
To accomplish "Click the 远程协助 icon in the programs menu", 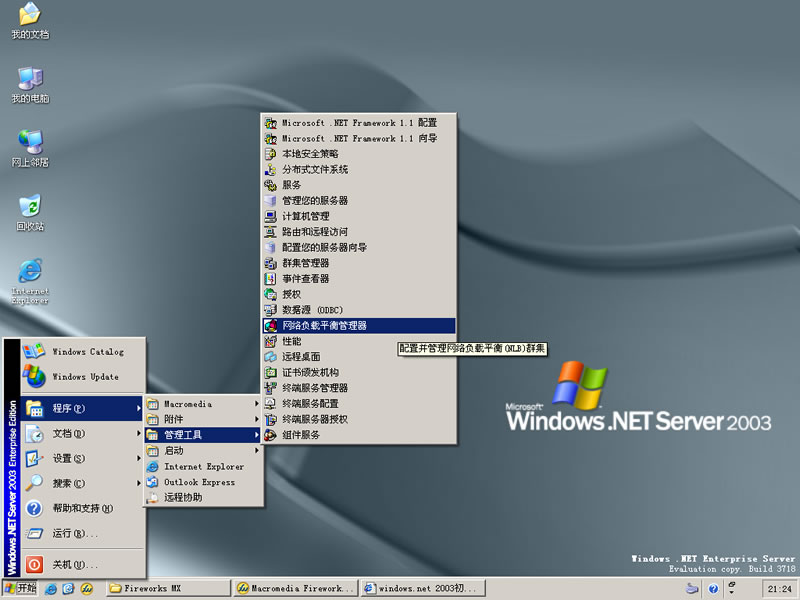I will point(152,498).
